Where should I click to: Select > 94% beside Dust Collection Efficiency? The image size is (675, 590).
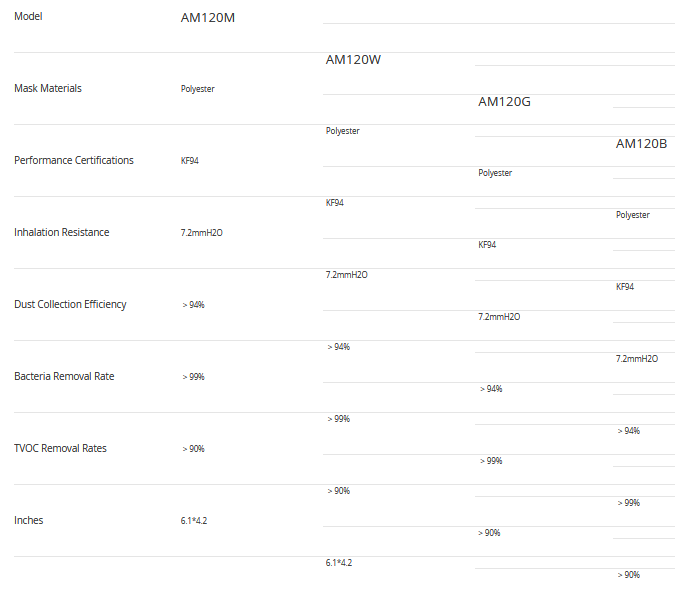(x=193, y=305)
